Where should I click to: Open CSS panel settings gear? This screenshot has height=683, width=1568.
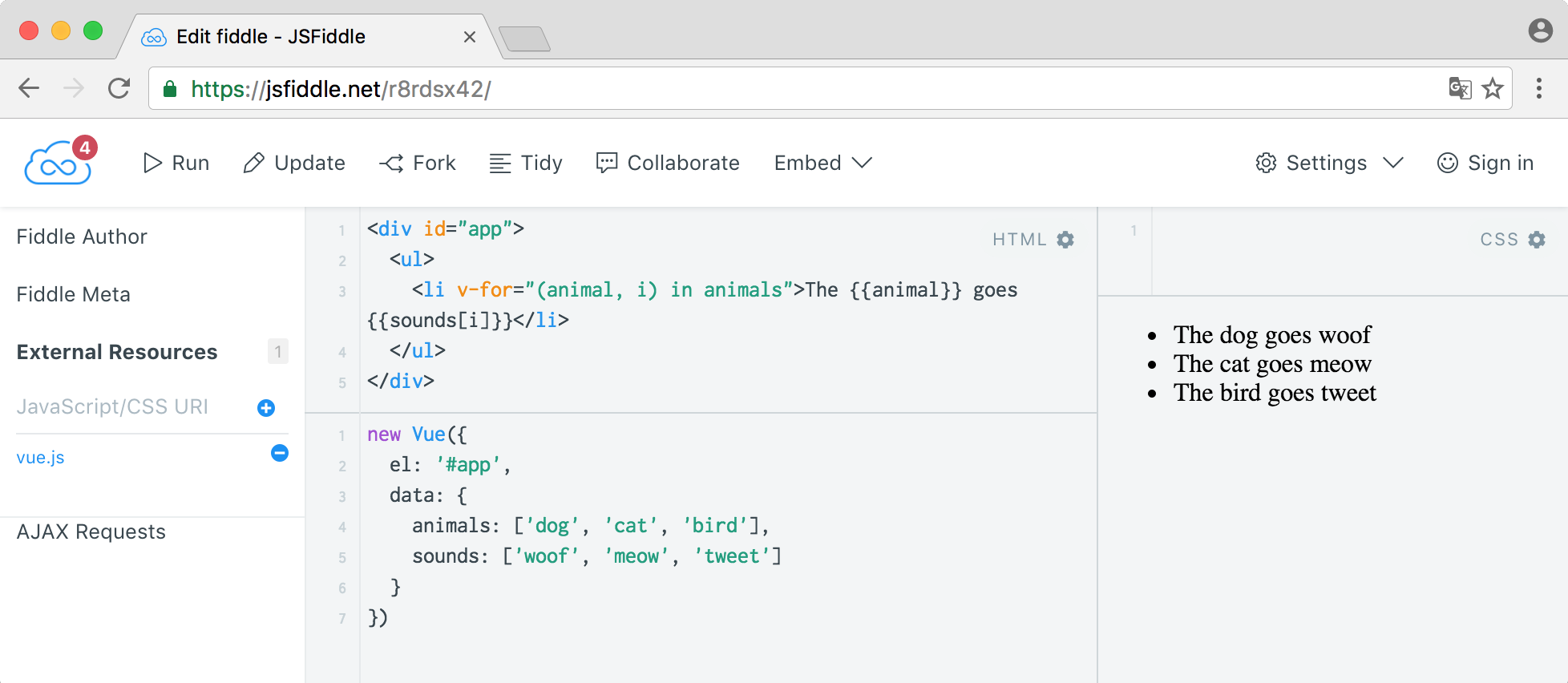[1537, 240]
